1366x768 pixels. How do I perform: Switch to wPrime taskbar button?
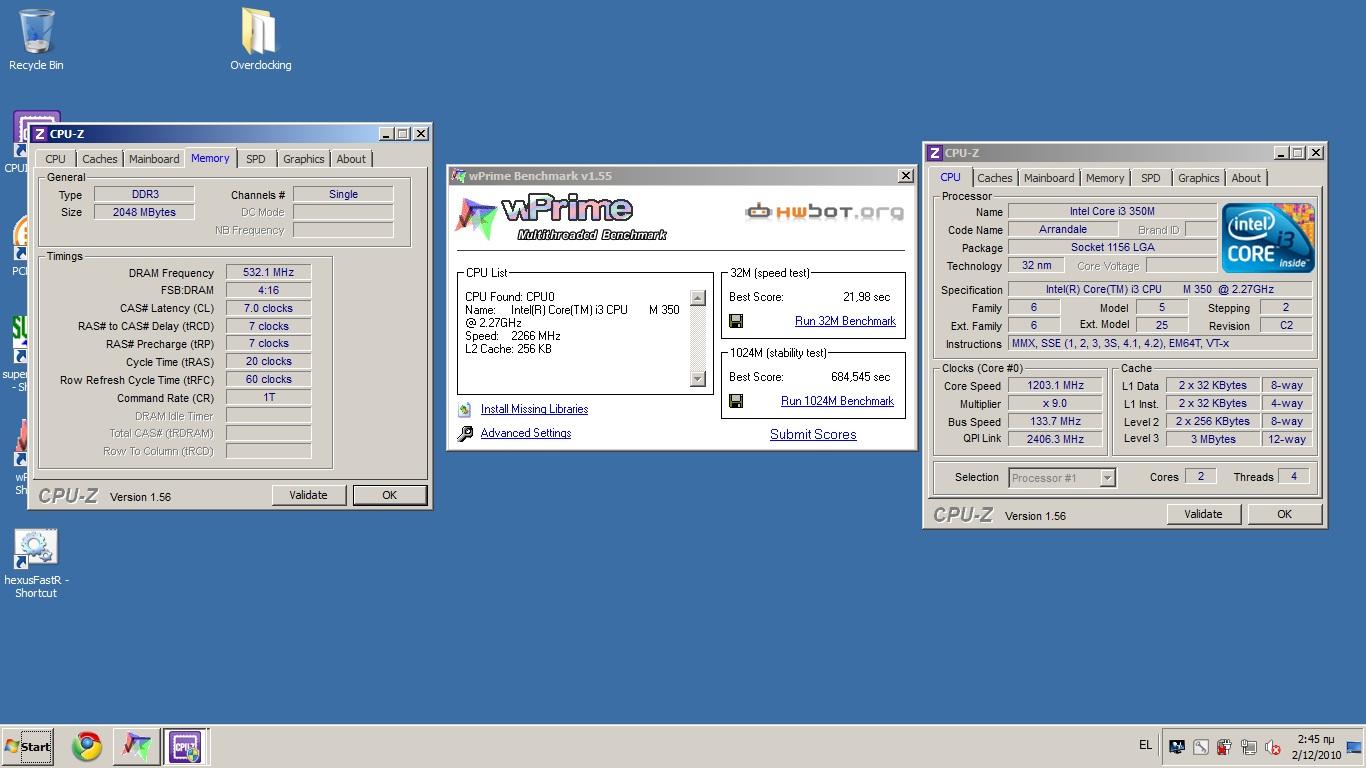136,746
